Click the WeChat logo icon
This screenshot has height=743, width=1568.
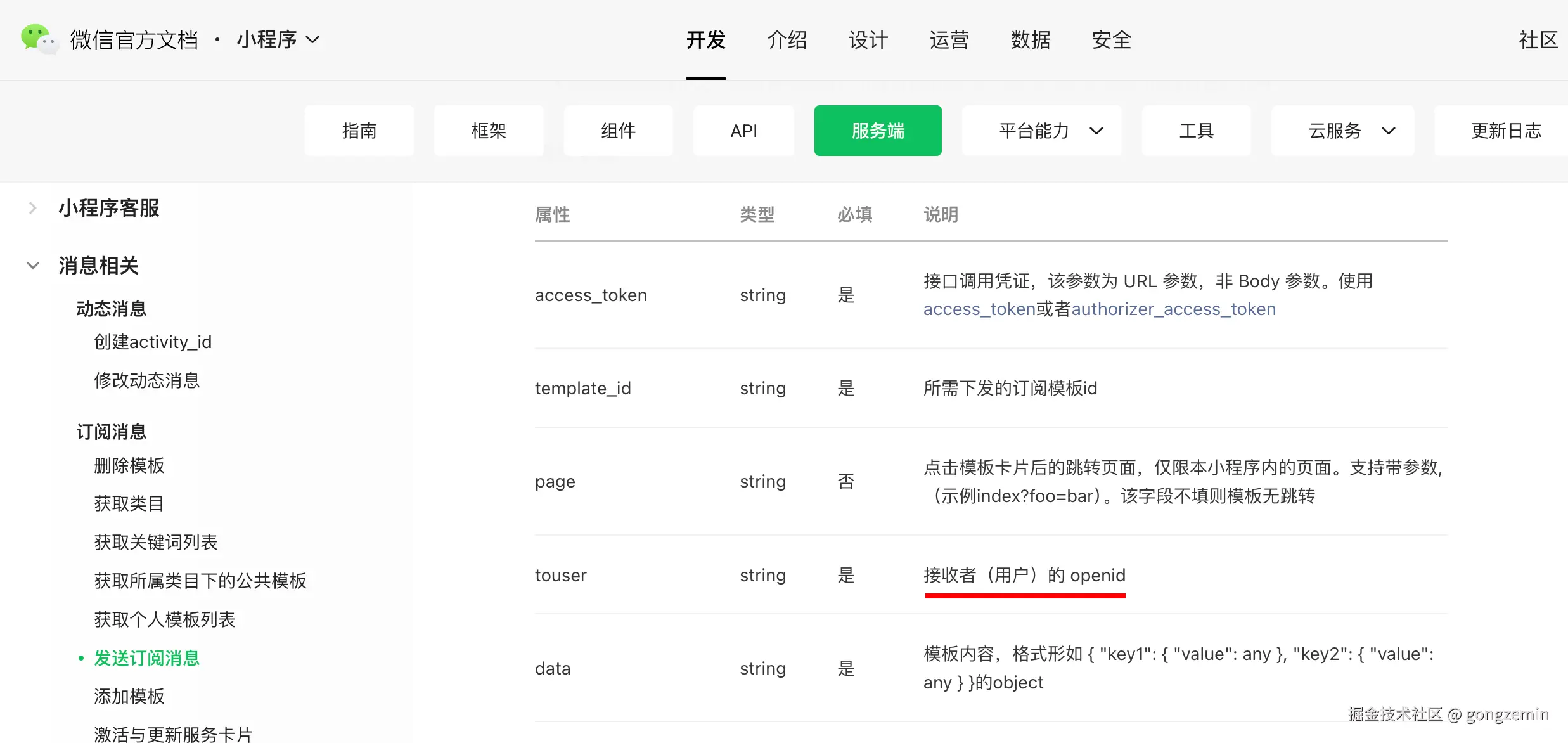tap(39, 39)
